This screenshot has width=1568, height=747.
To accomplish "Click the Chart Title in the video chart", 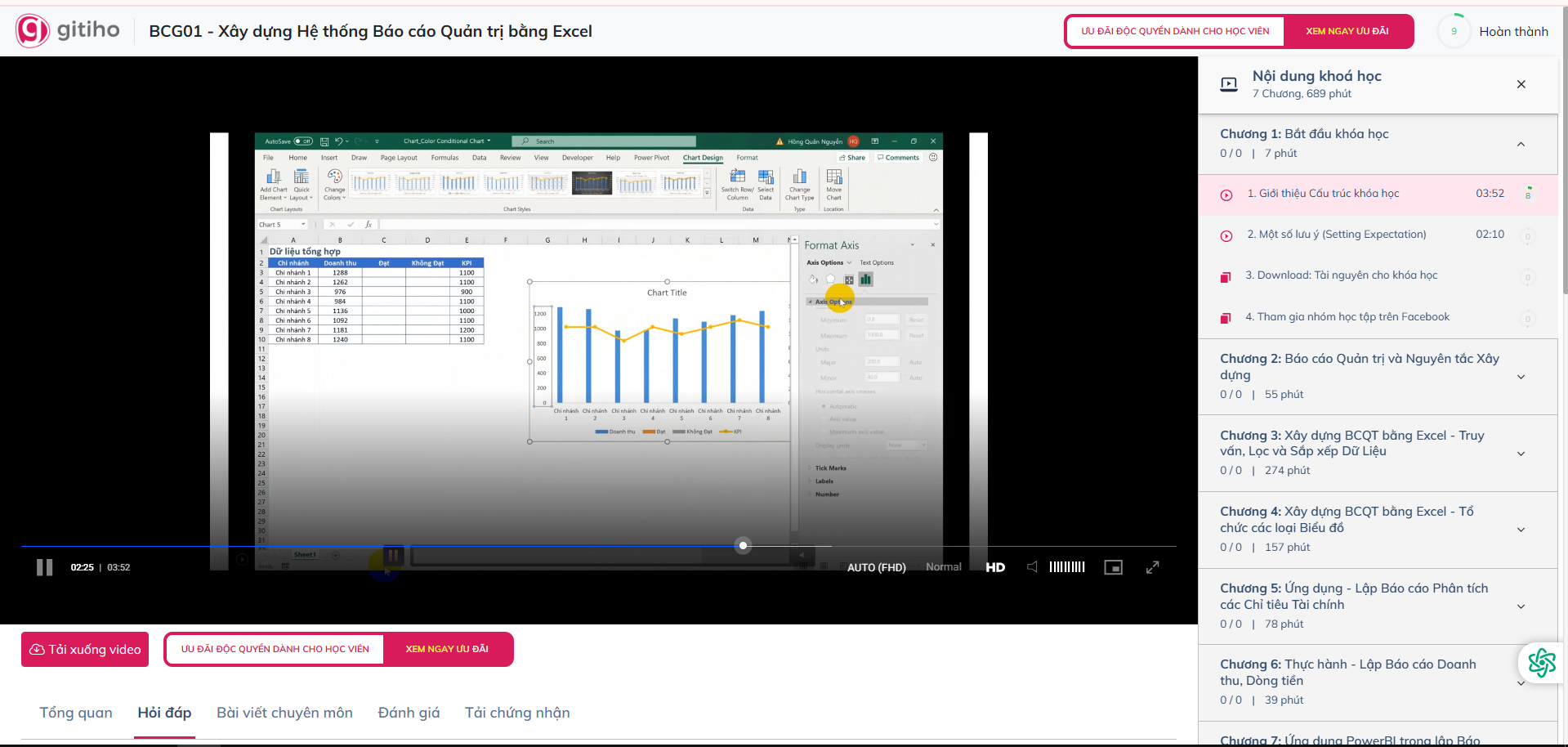I will click(x=667, y=293).
